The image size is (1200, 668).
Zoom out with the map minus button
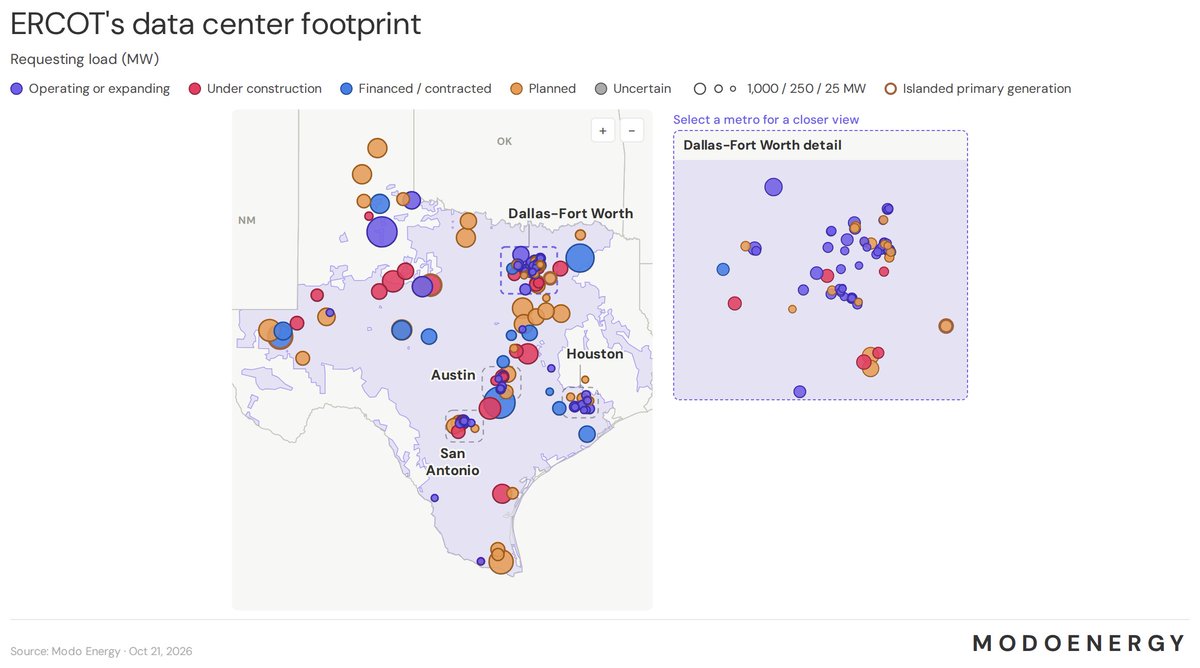[631, 130]
